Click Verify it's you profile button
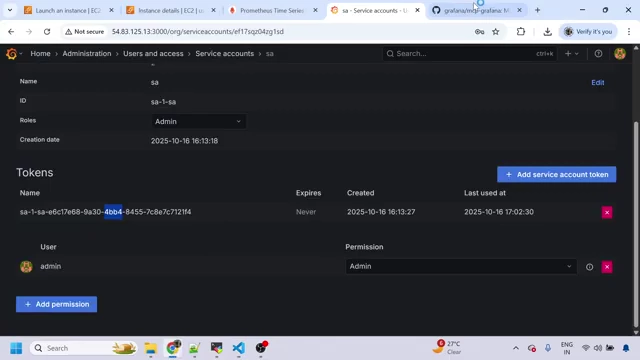 588,31
